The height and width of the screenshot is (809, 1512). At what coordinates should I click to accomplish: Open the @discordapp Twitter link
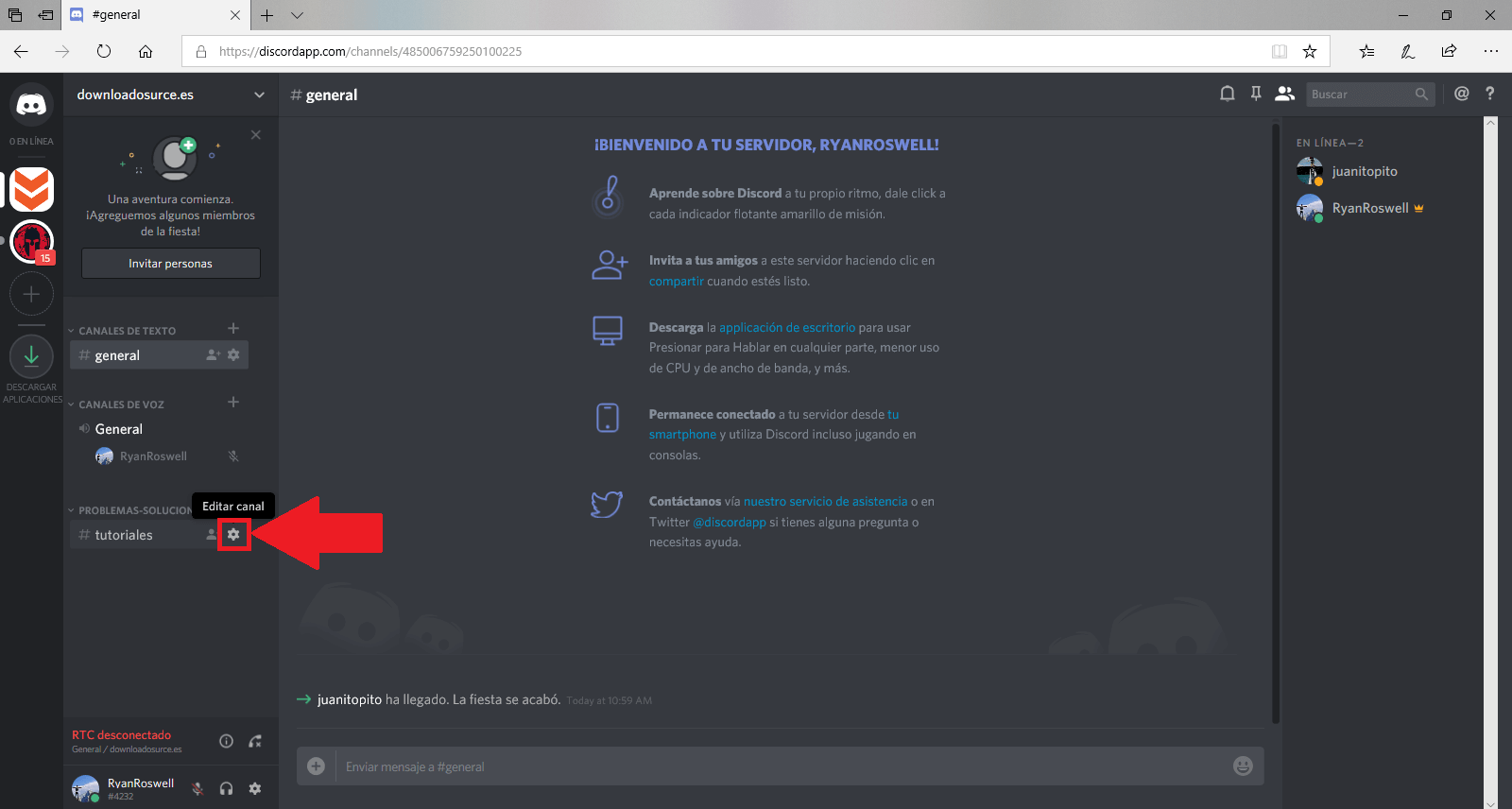(730, 522)
